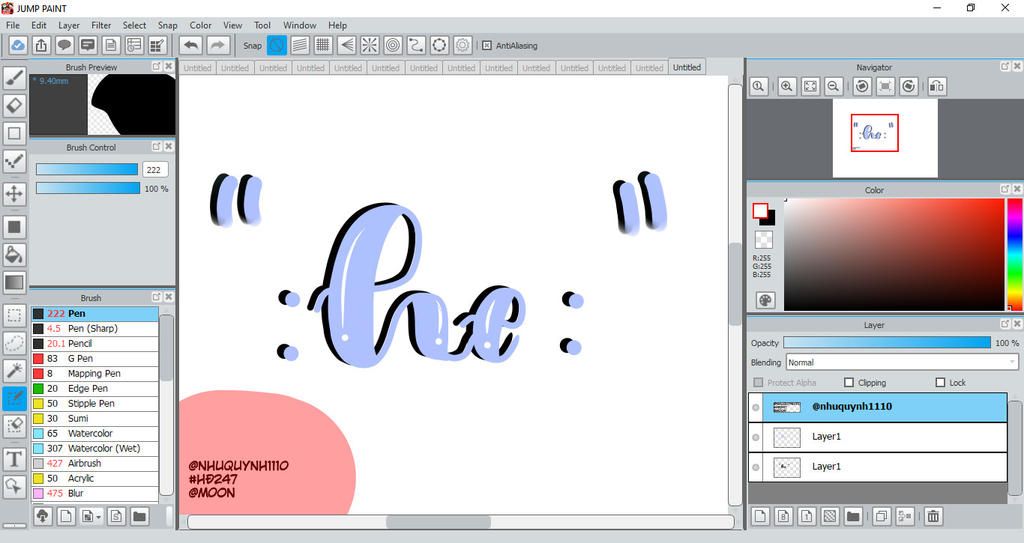
Task: Select the Magic Wand tool
Action: pyautogui.click(x=14, y=370)
